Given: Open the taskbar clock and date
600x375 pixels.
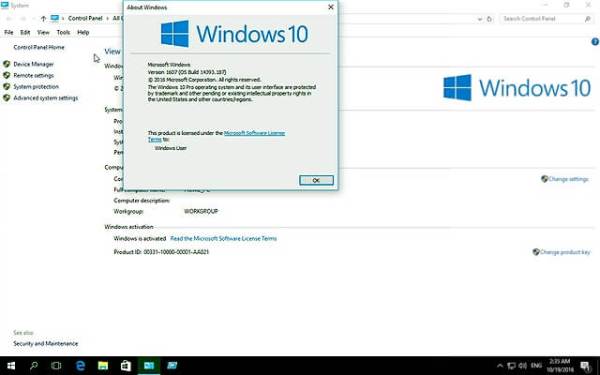Looking at the screenshot, I should tap(560, 366).
